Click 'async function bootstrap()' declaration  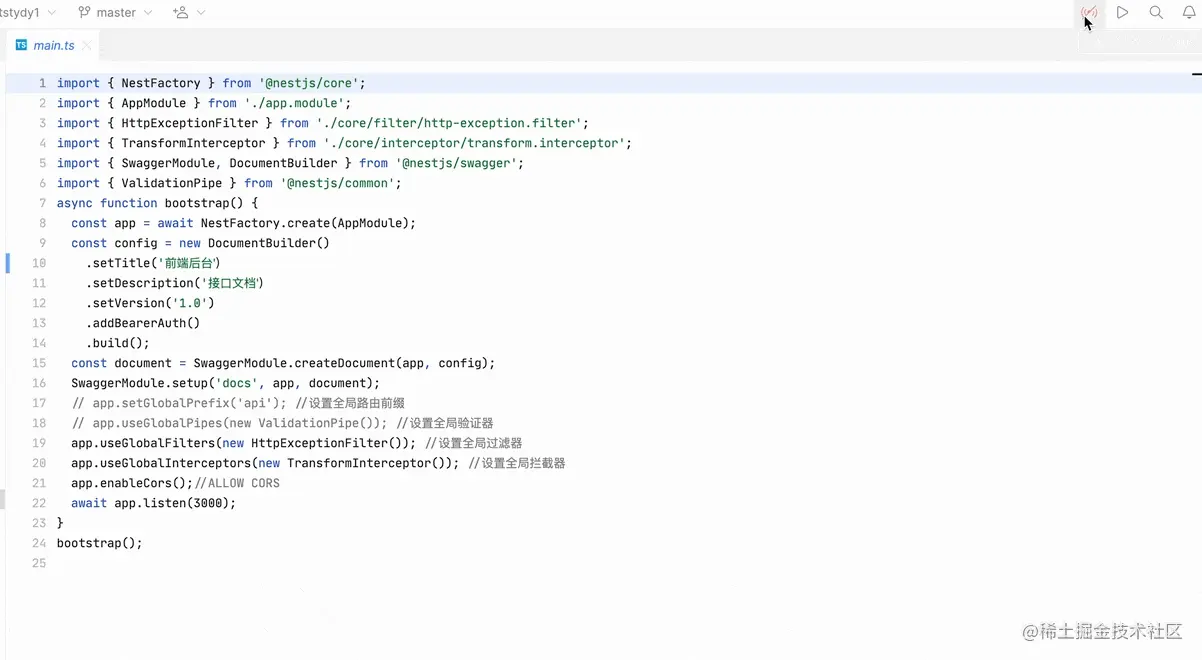pos(150,203)
